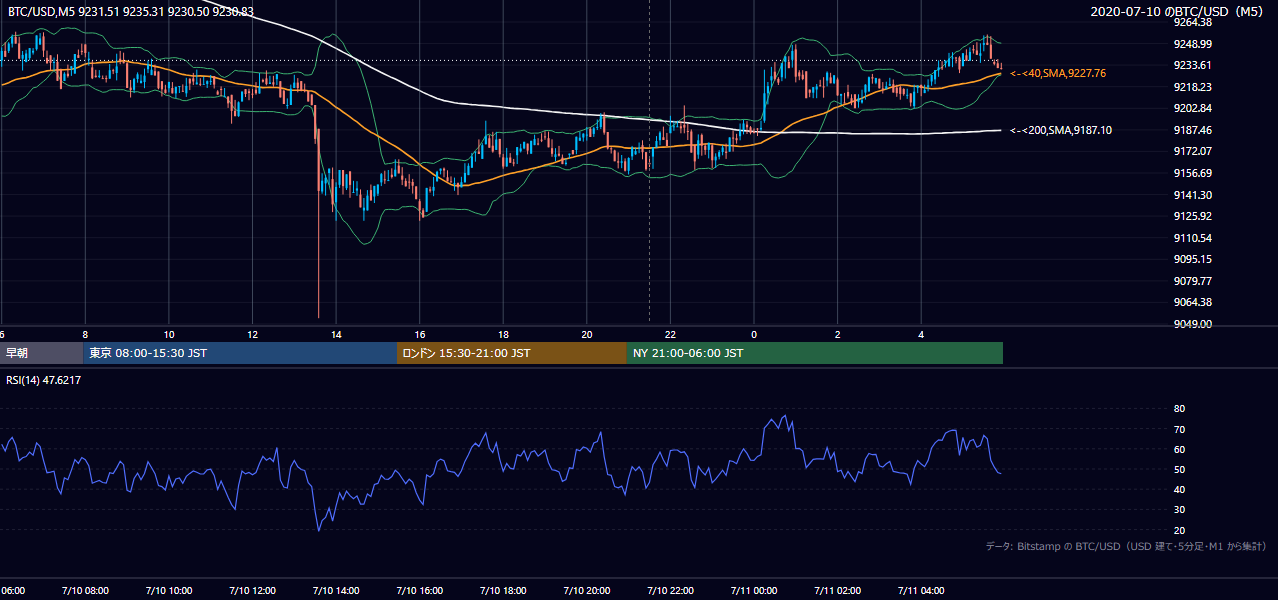The image size is (1278, 600).
Task: Click the 9187.46 price axis label
Action: 1192,130
